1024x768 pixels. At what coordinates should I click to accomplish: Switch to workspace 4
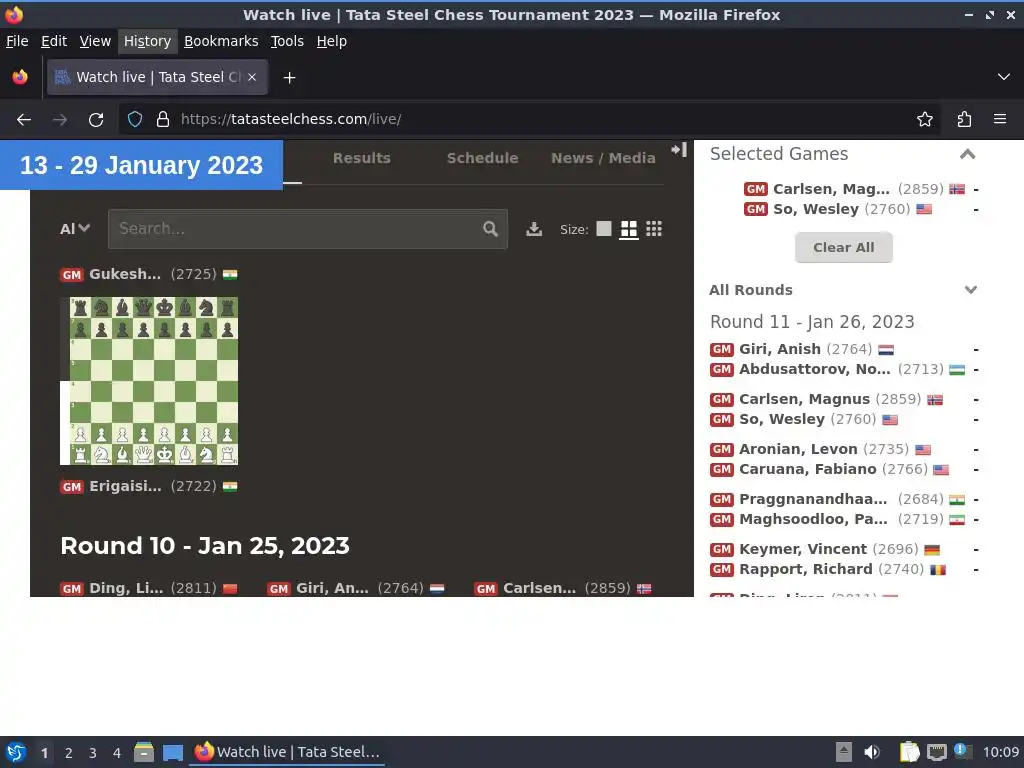117,753
